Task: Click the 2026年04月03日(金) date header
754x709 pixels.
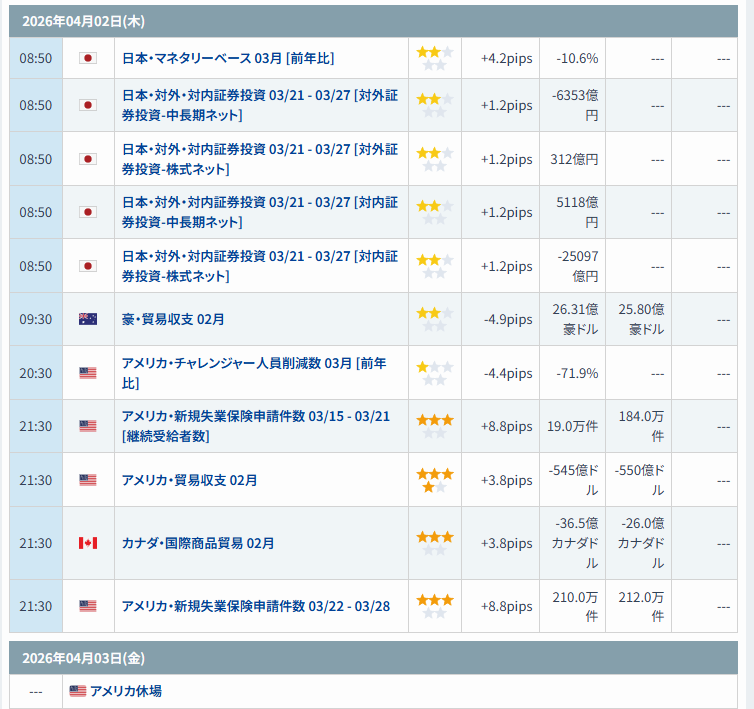Action: (83, 658)
